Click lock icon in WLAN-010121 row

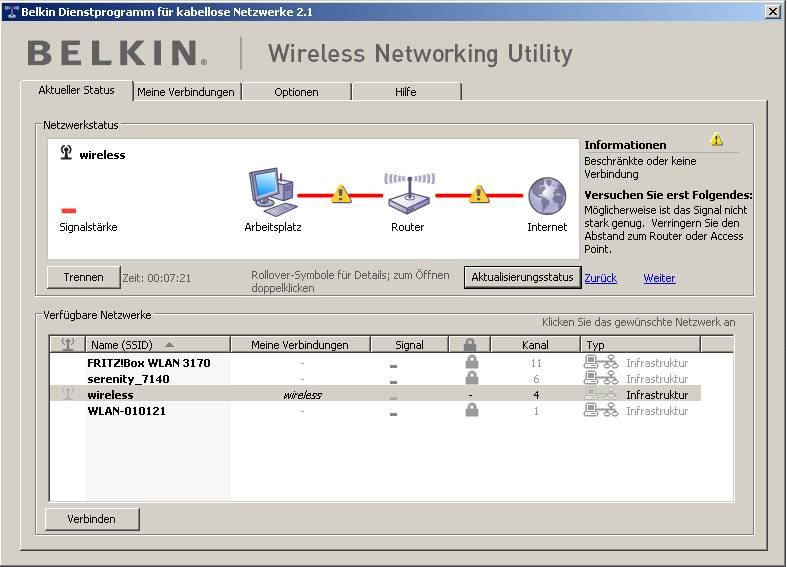471,409
